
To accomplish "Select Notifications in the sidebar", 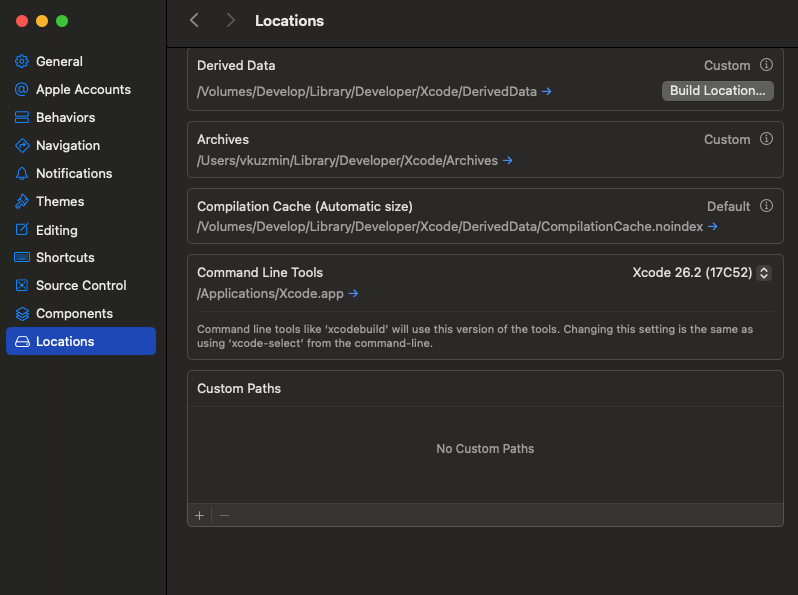I will pos(81,174).
